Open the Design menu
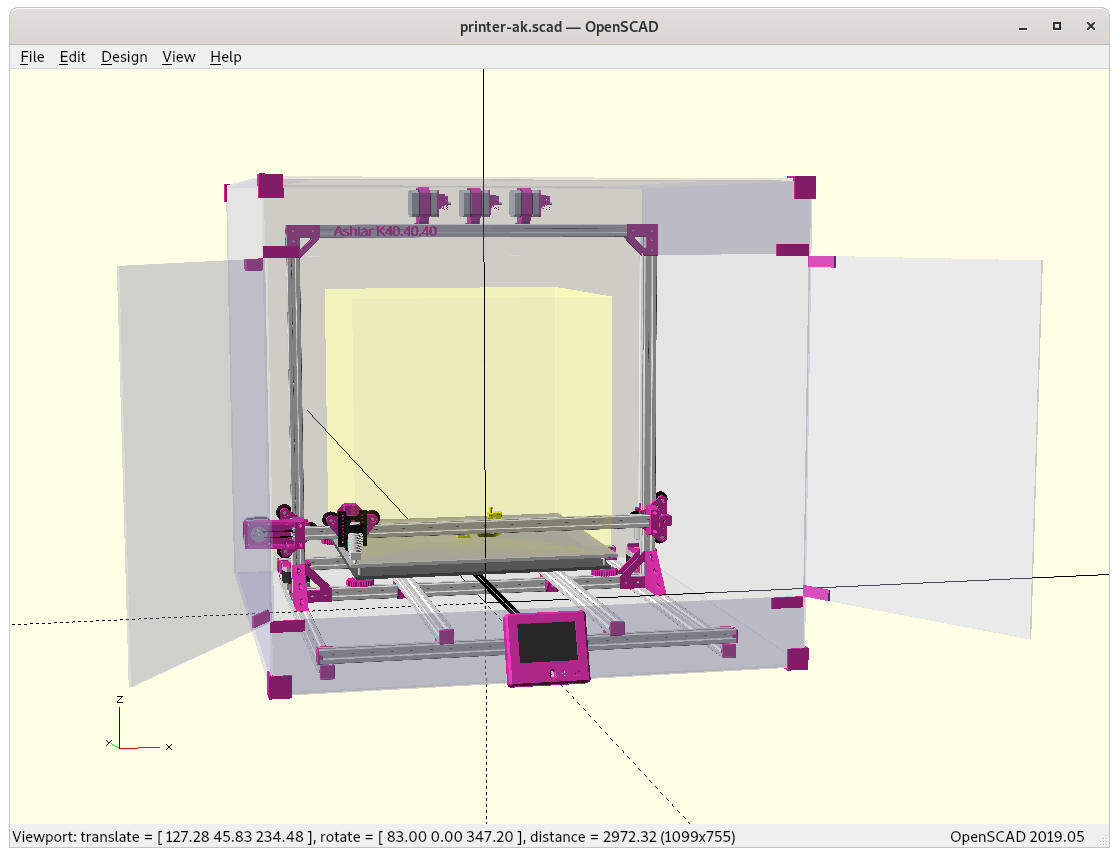The image size is (1119, 857). tap(124, 57)
